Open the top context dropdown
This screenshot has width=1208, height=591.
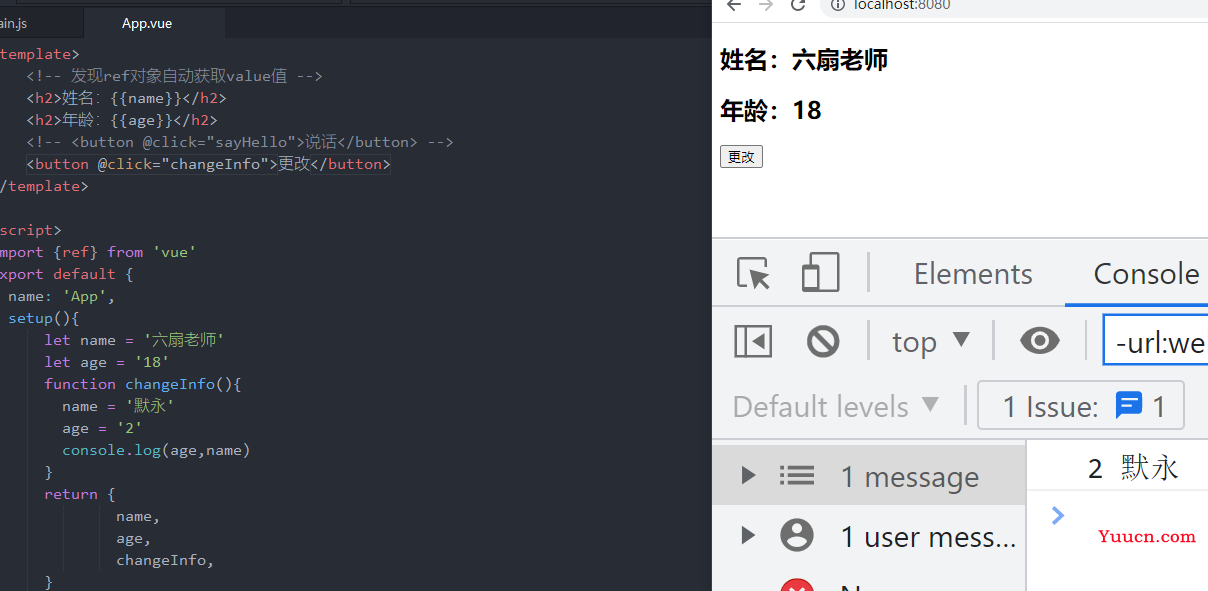(x=931, y=341)
